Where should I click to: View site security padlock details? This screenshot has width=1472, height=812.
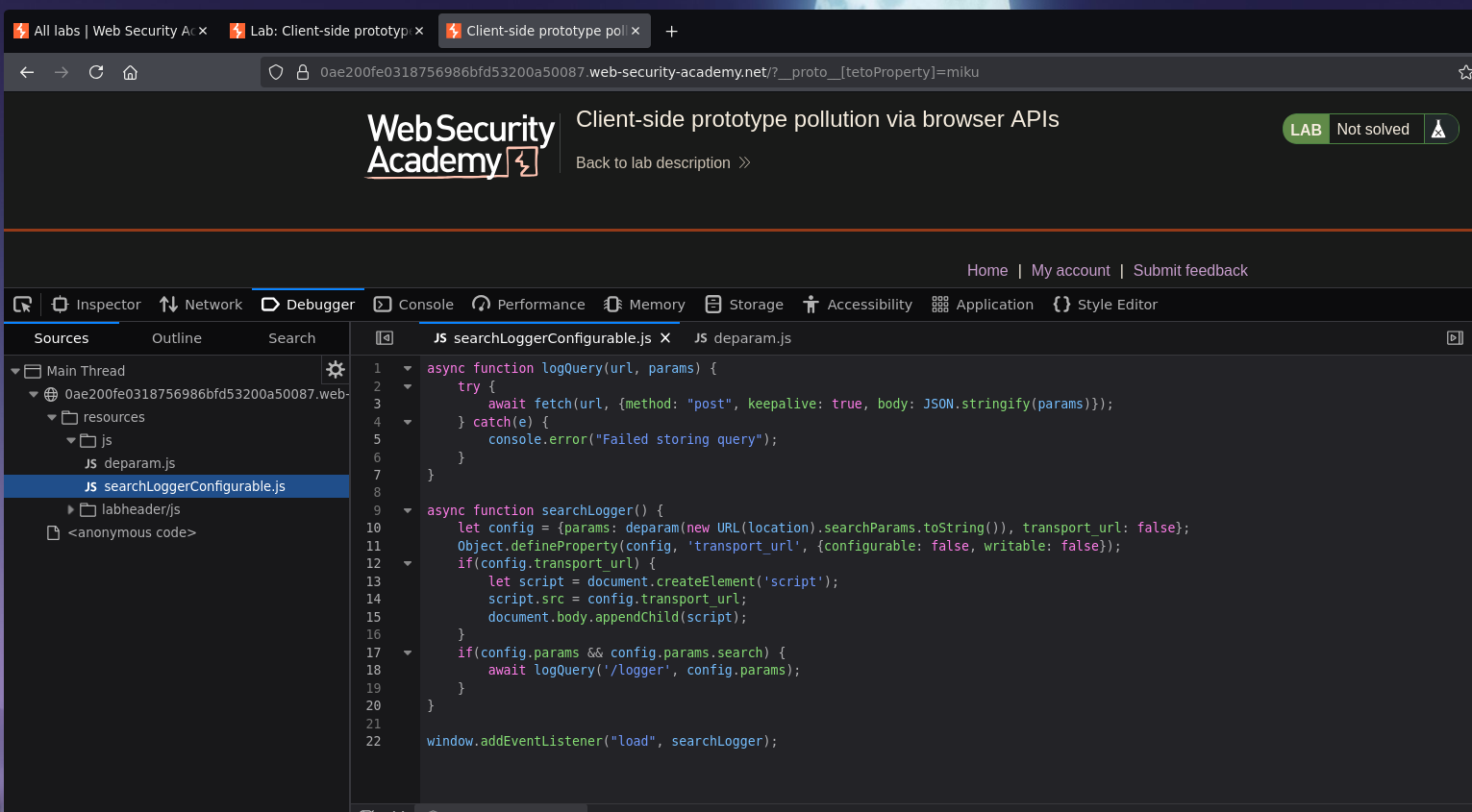coord(302,72)
